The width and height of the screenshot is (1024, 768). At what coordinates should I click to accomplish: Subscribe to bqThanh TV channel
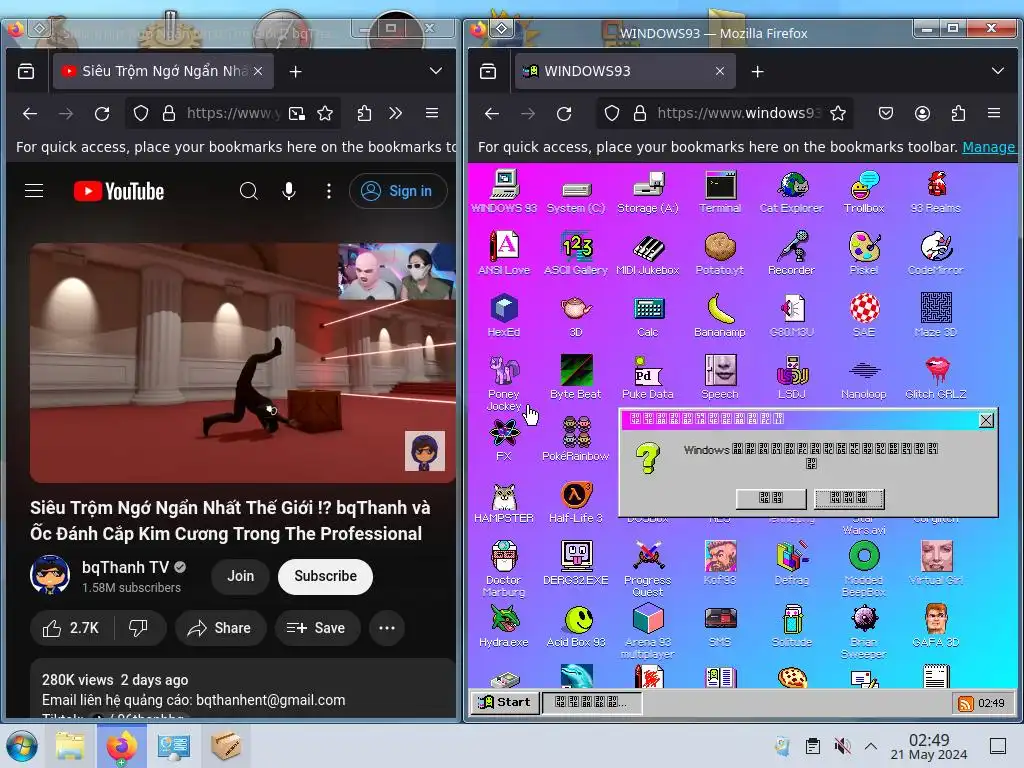325,576
